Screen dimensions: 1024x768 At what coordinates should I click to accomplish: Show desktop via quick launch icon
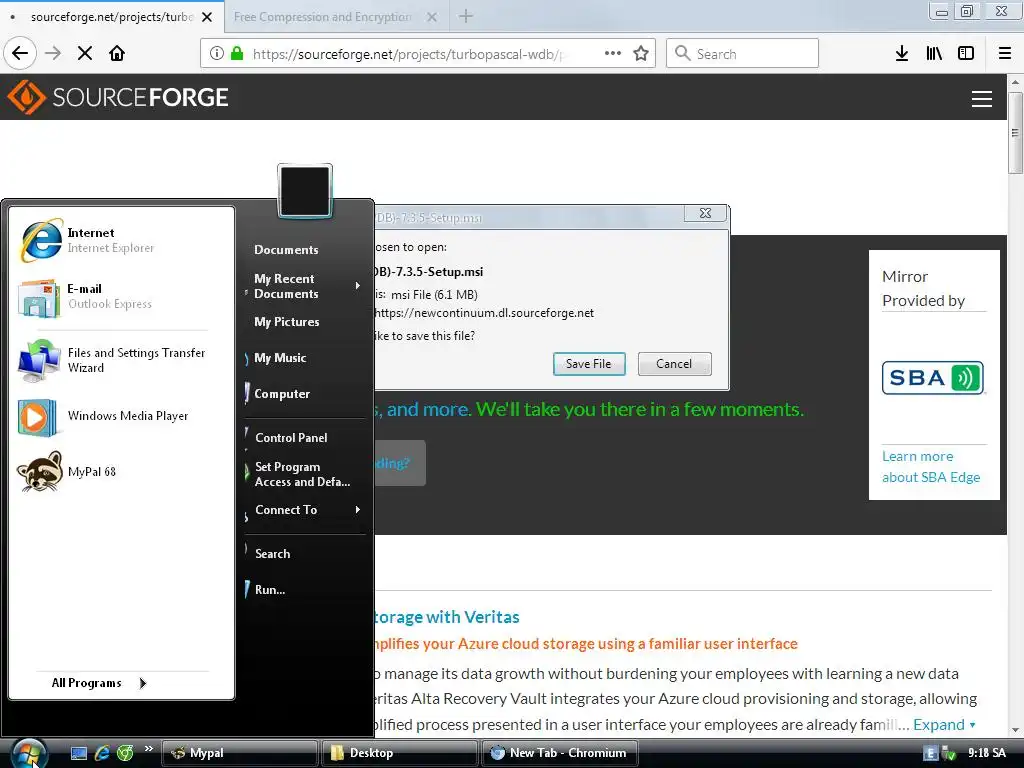[79, 754]
